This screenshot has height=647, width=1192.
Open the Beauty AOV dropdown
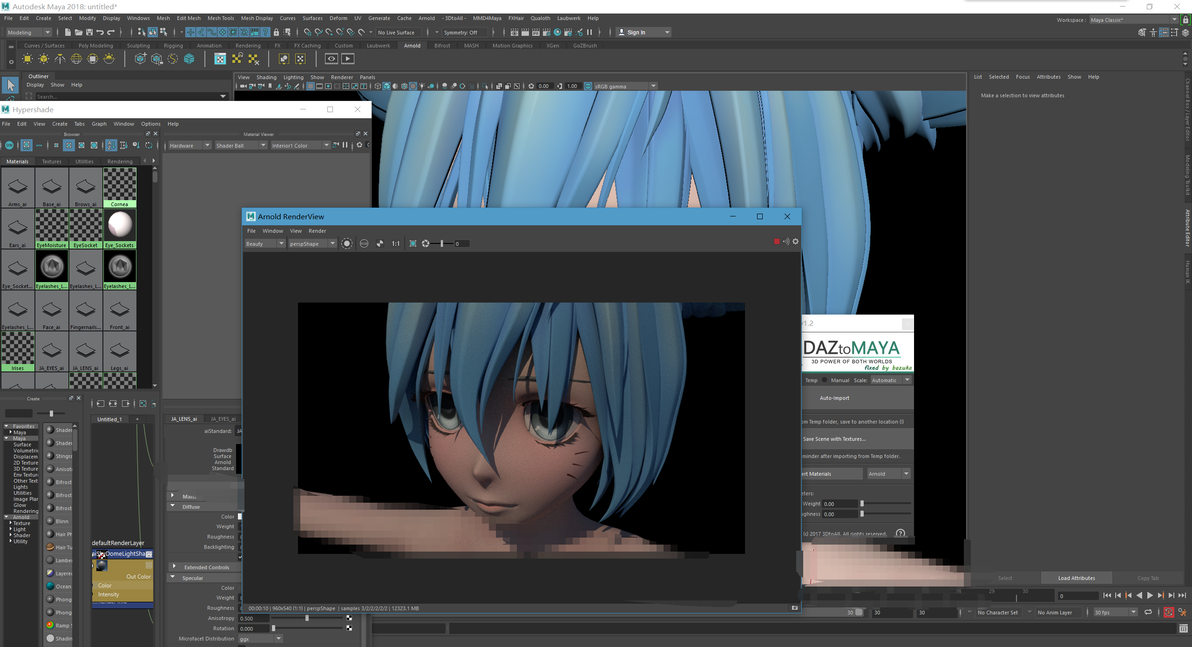point(265,244)
